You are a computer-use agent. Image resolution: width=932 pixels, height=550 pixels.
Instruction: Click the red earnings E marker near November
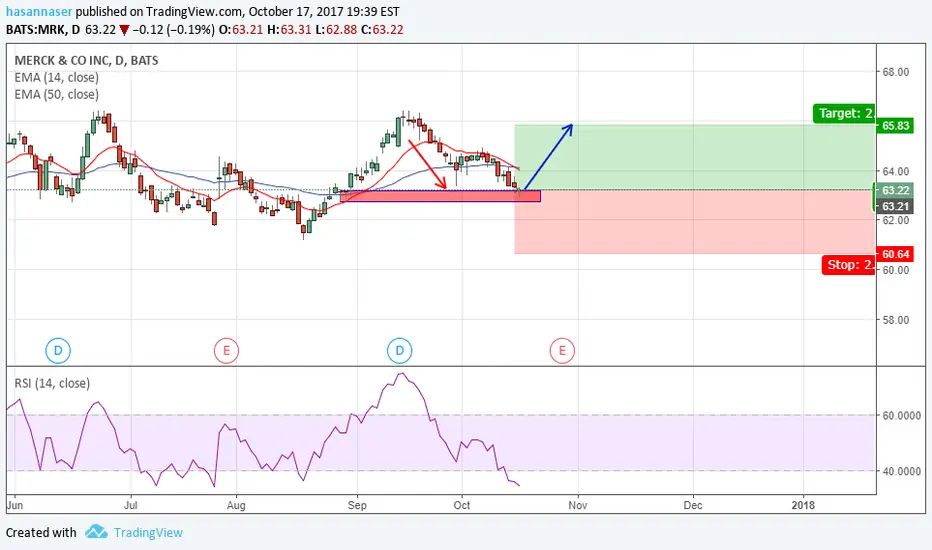[x=562, y=350]
